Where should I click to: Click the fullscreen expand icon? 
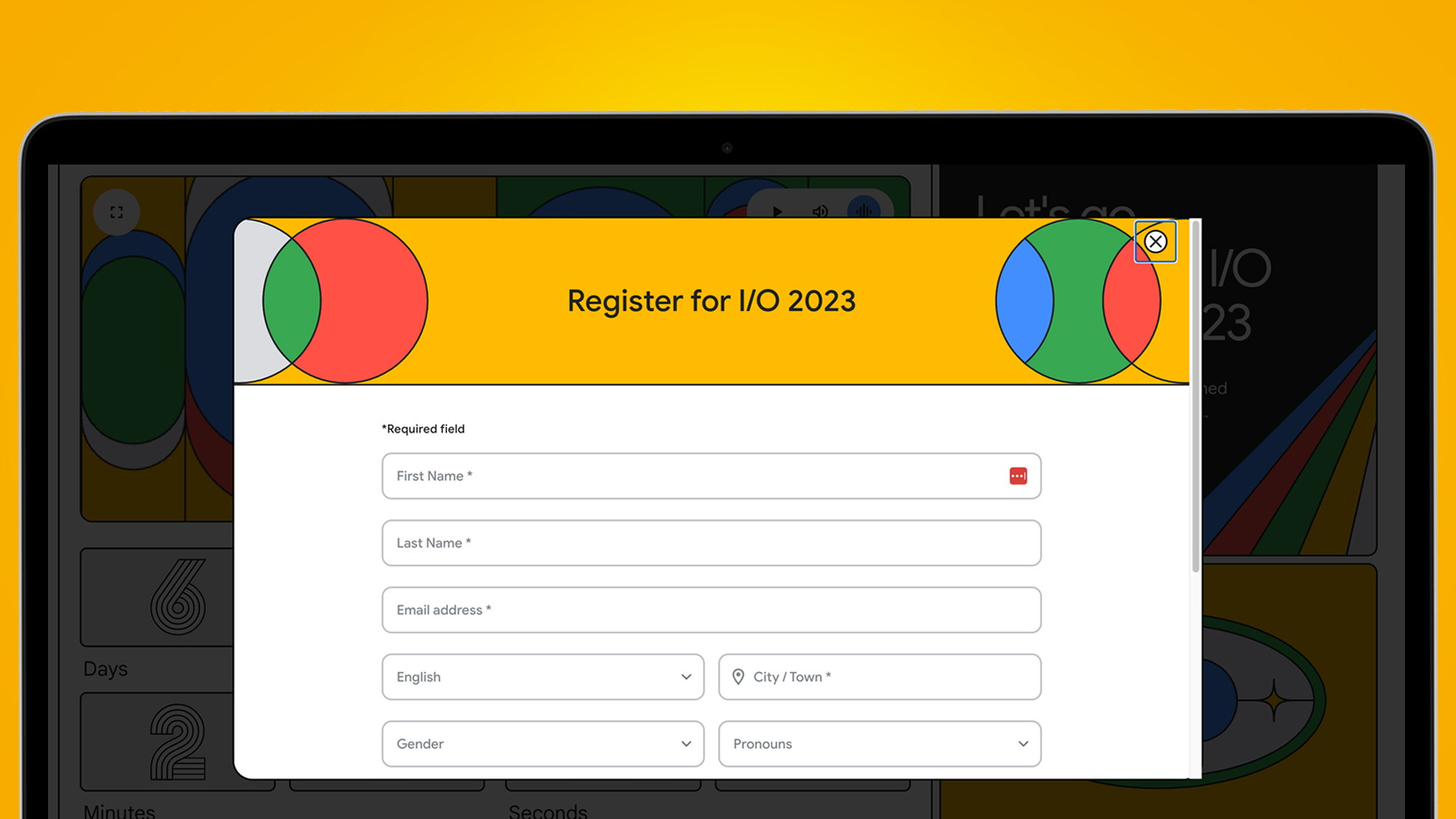point(116,212)
